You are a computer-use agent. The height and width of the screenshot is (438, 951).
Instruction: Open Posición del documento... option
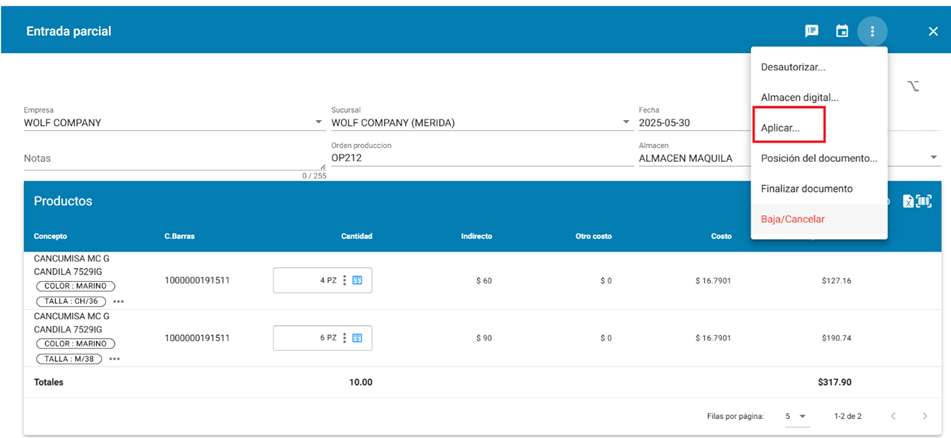coord(819,158)
